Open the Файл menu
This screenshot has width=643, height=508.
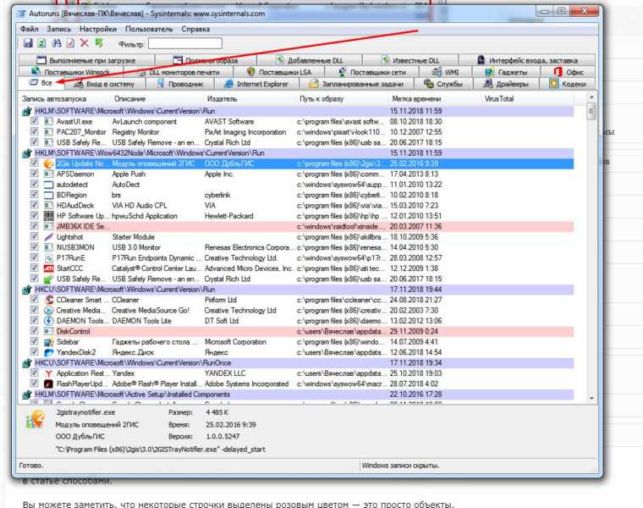click(29, 29)
